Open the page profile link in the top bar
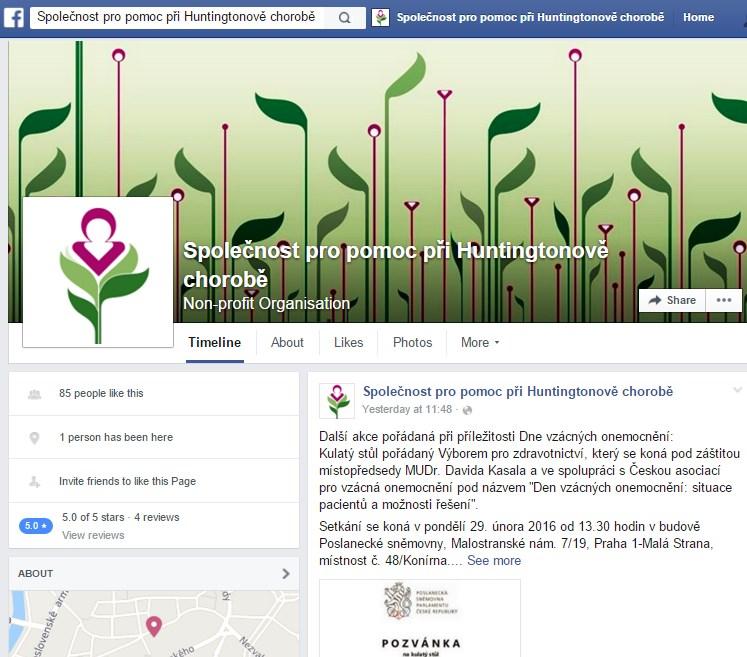Screen dimensions: 747x657 point(530,18)
